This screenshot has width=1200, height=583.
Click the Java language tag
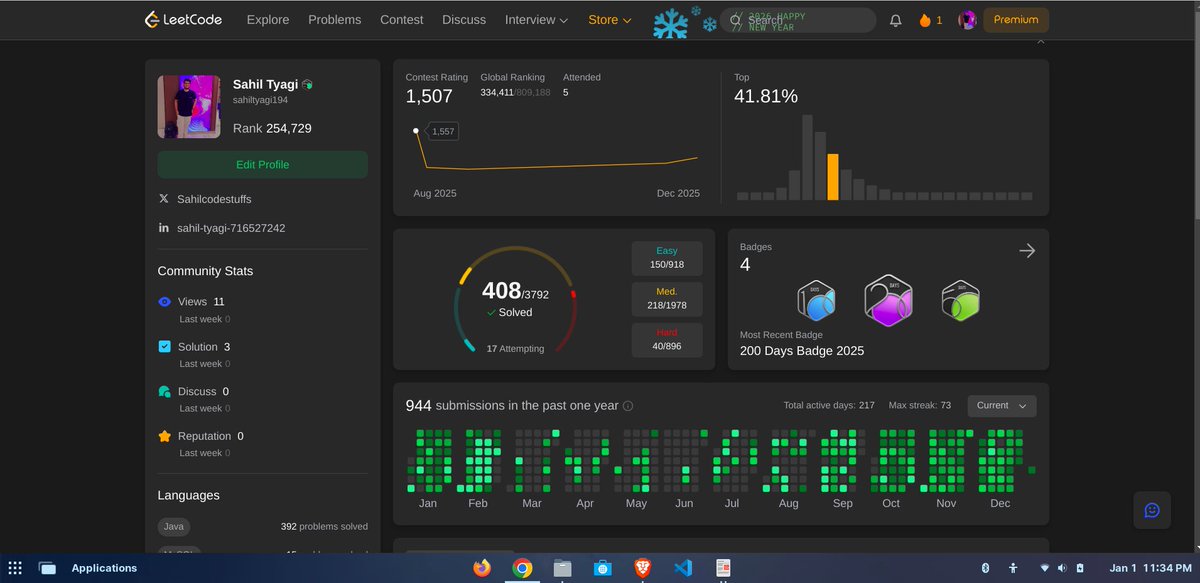(174, 526)
